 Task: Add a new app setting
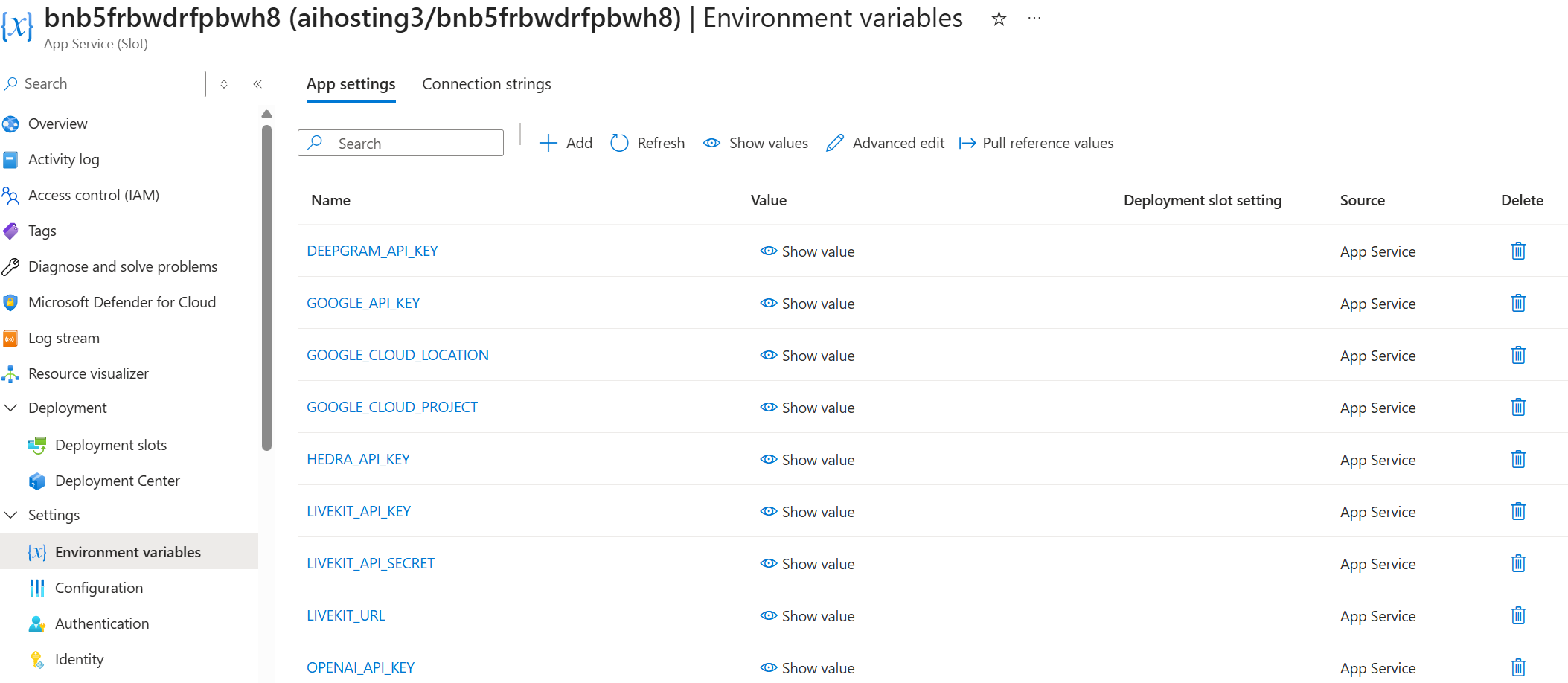566,143
